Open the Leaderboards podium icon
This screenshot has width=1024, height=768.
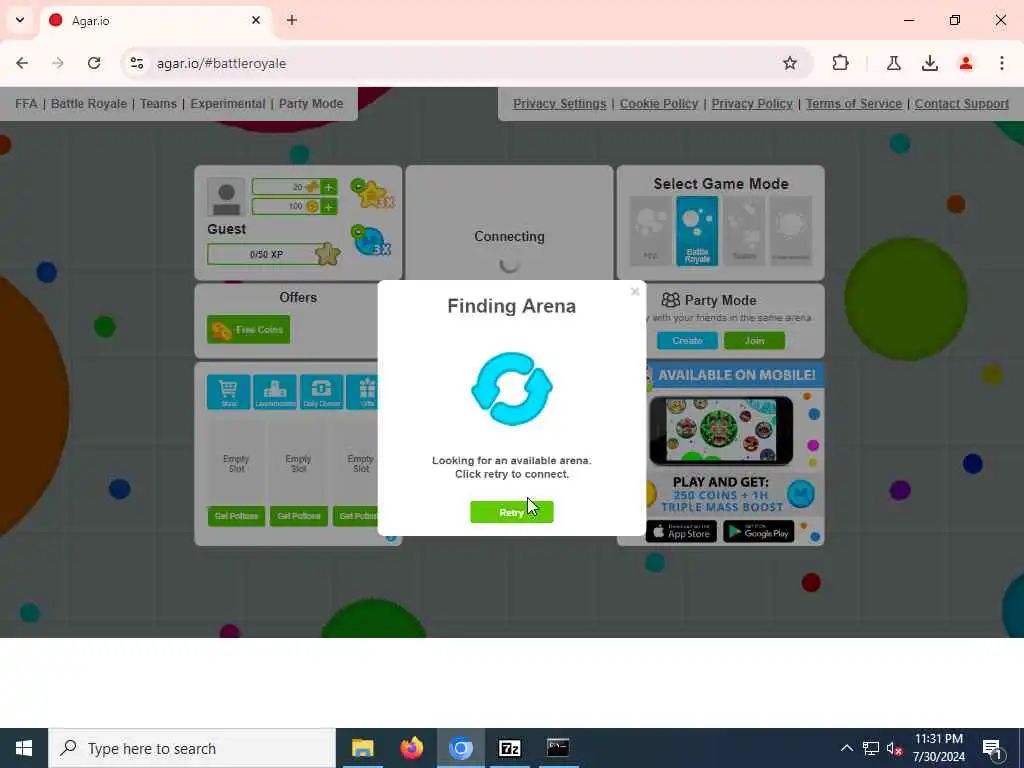(x=275, y=392)
